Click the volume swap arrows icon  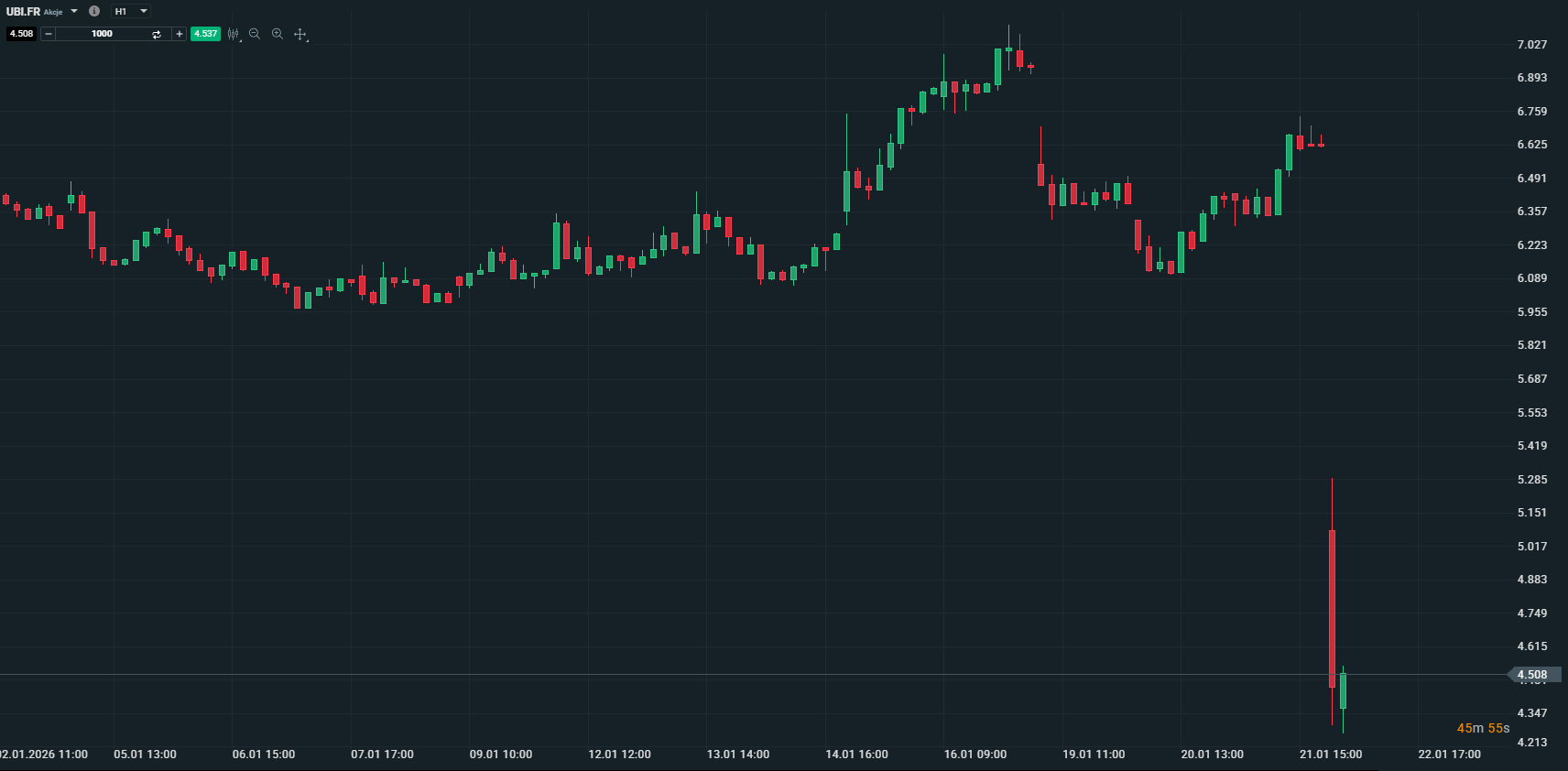coord(157,34)
